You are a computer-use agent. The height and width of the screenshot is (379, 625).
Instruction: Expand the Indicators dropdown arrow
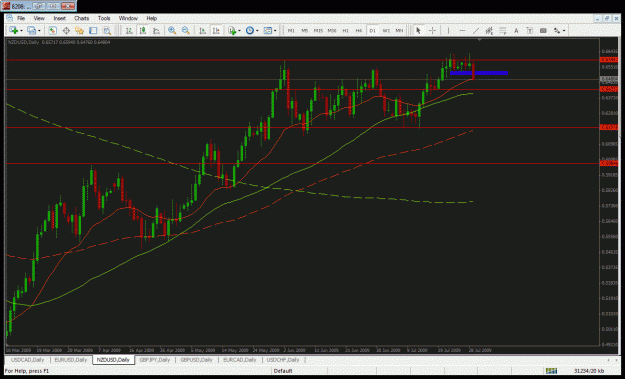[240, 31]
